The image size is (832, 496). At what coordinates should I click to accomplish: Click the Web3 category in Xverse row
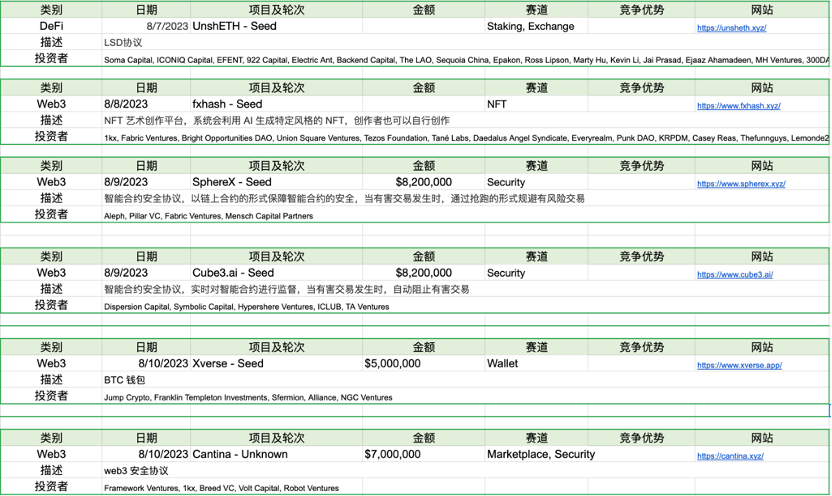tap(51, 363)
